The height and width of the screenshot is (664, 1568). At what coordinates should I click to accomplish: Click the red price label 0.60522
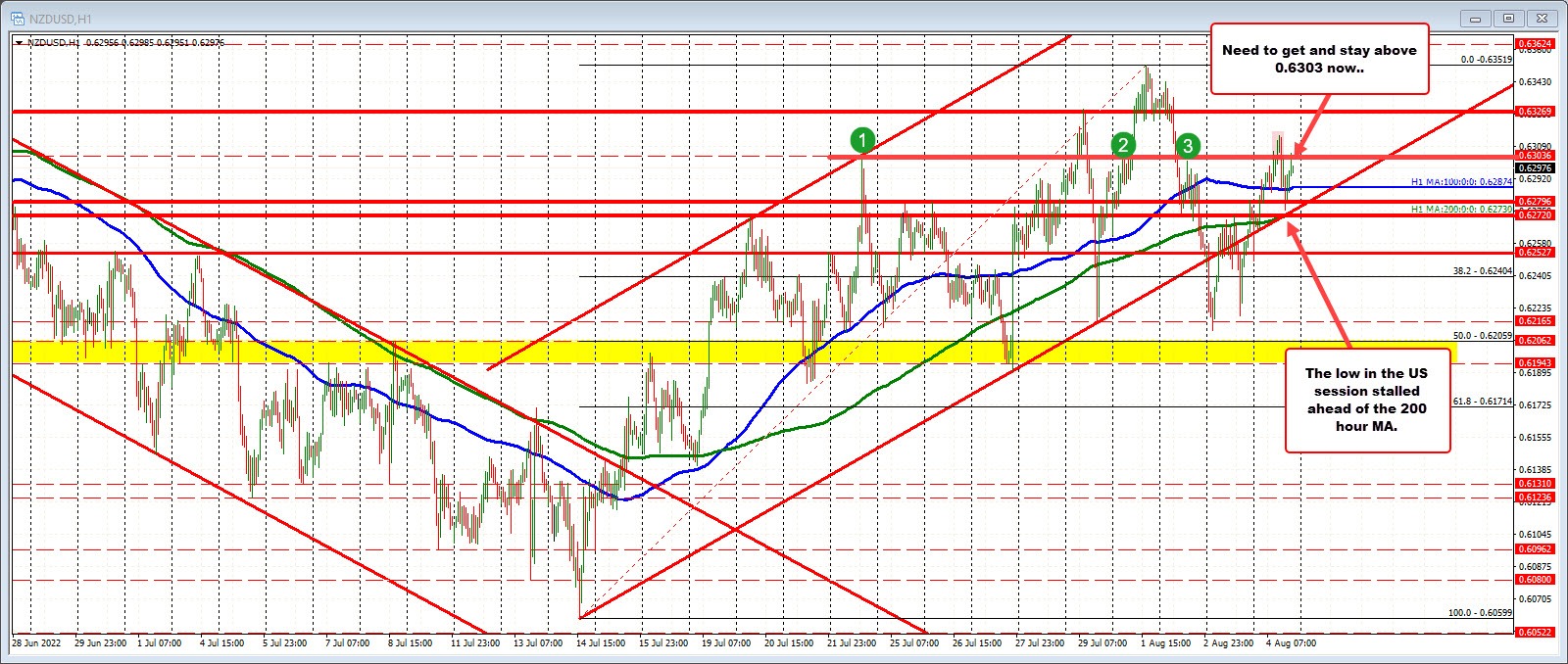tap(1535, 633)
